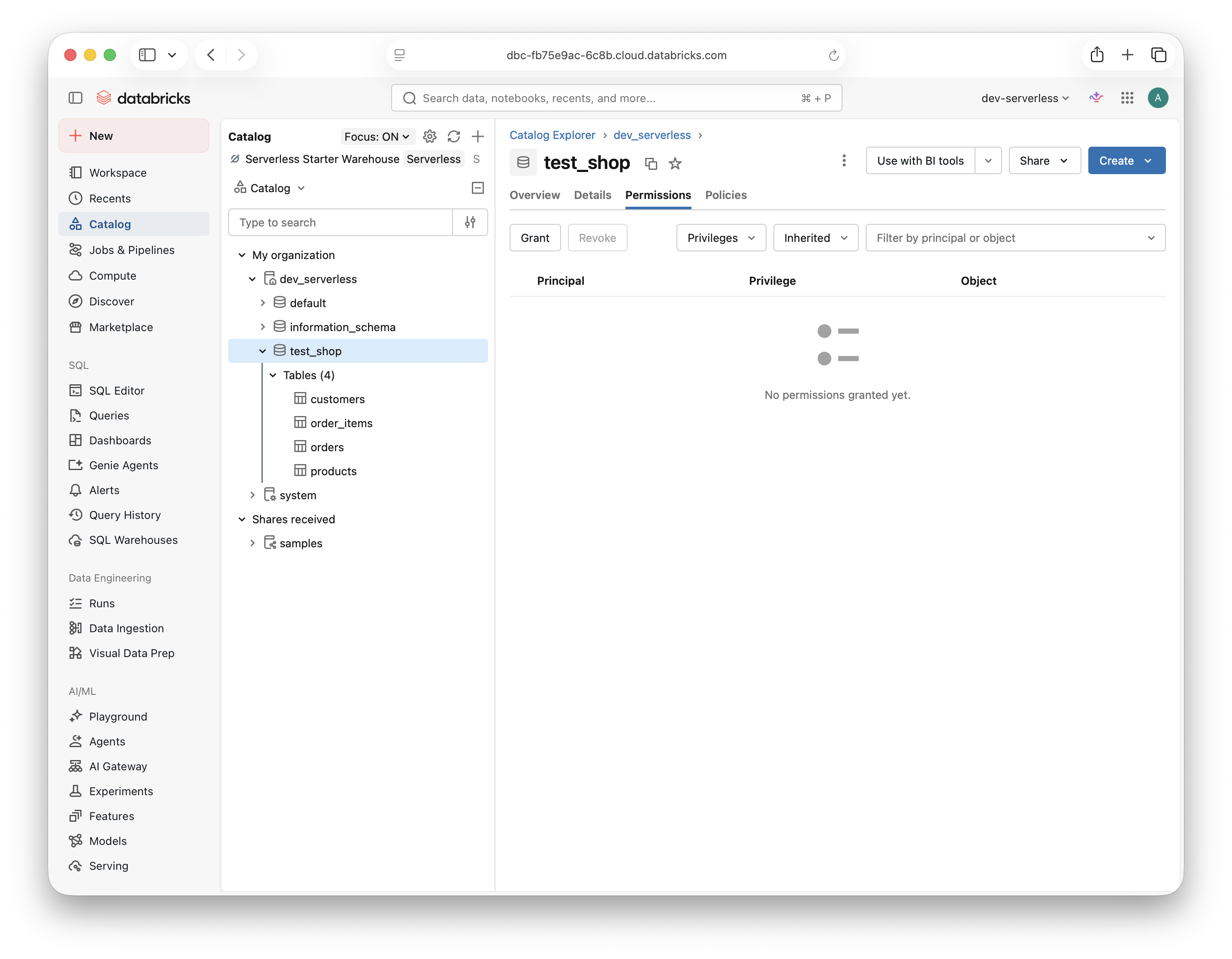Click the catalog settings gear icon
Viewport: 1232px width, 959px height.
pyautogui.click(x=430, y=136)
